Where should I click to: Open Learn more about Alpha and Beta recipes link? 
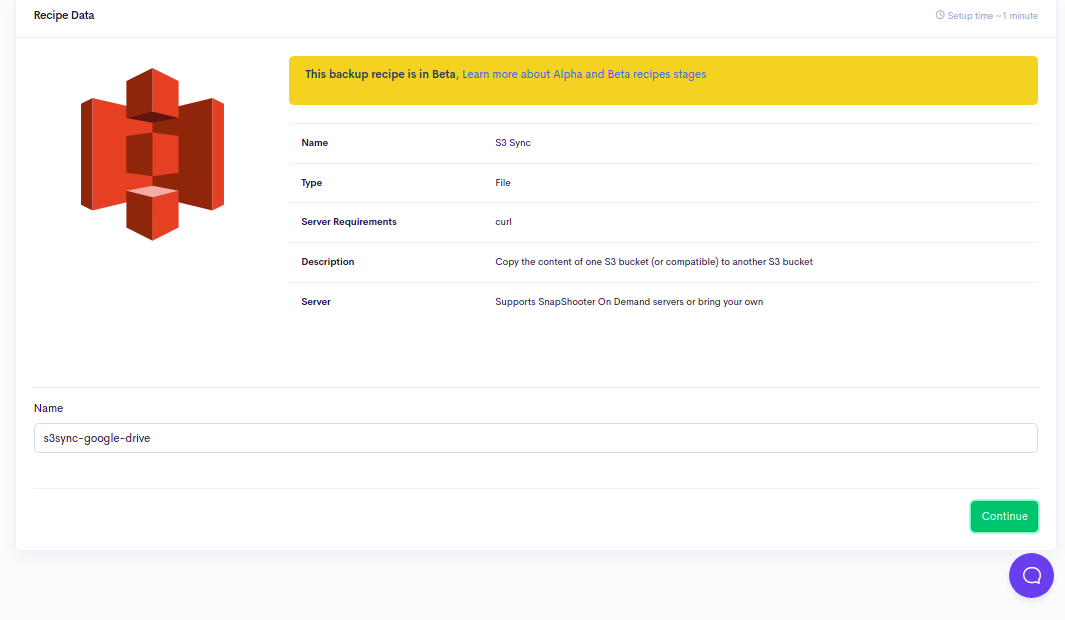pyautogui.click(x=583, y=74)
